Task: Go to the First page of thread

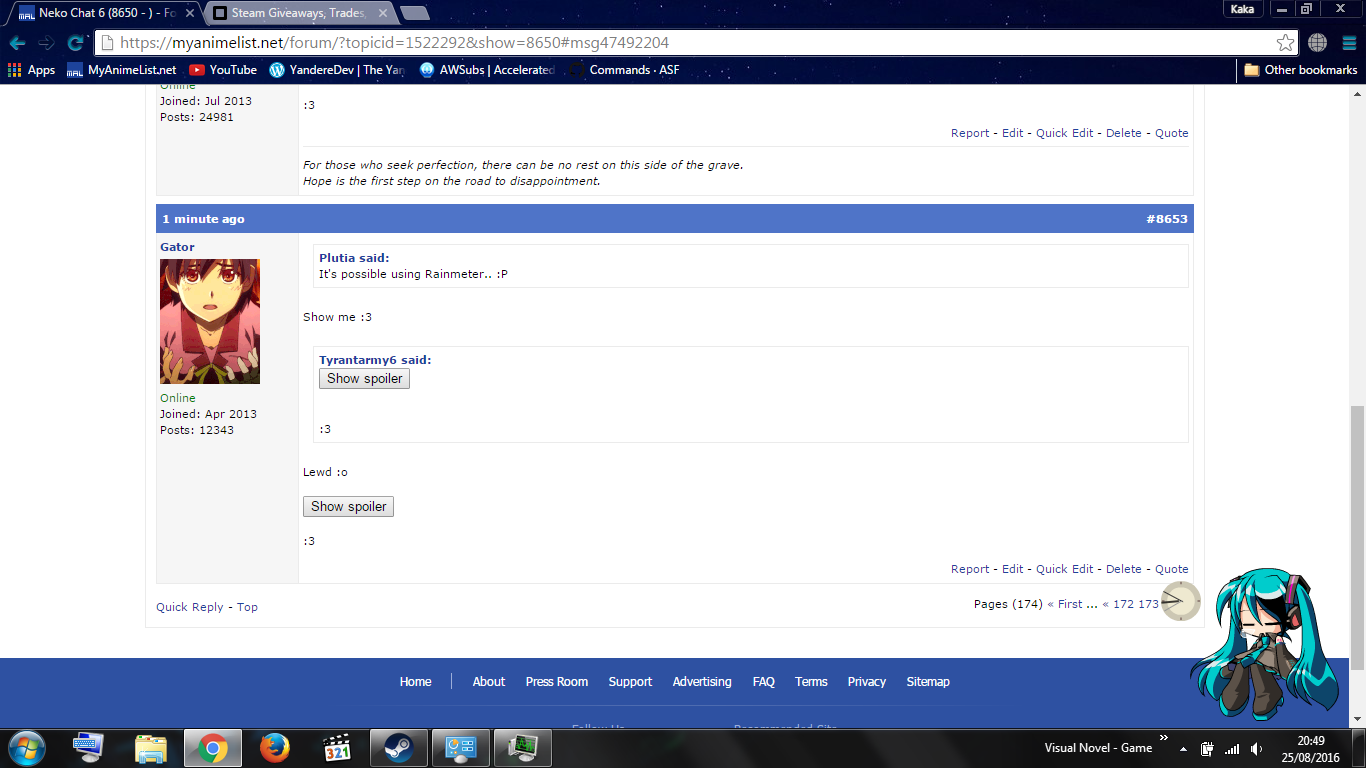Action: click(1070, 604)
